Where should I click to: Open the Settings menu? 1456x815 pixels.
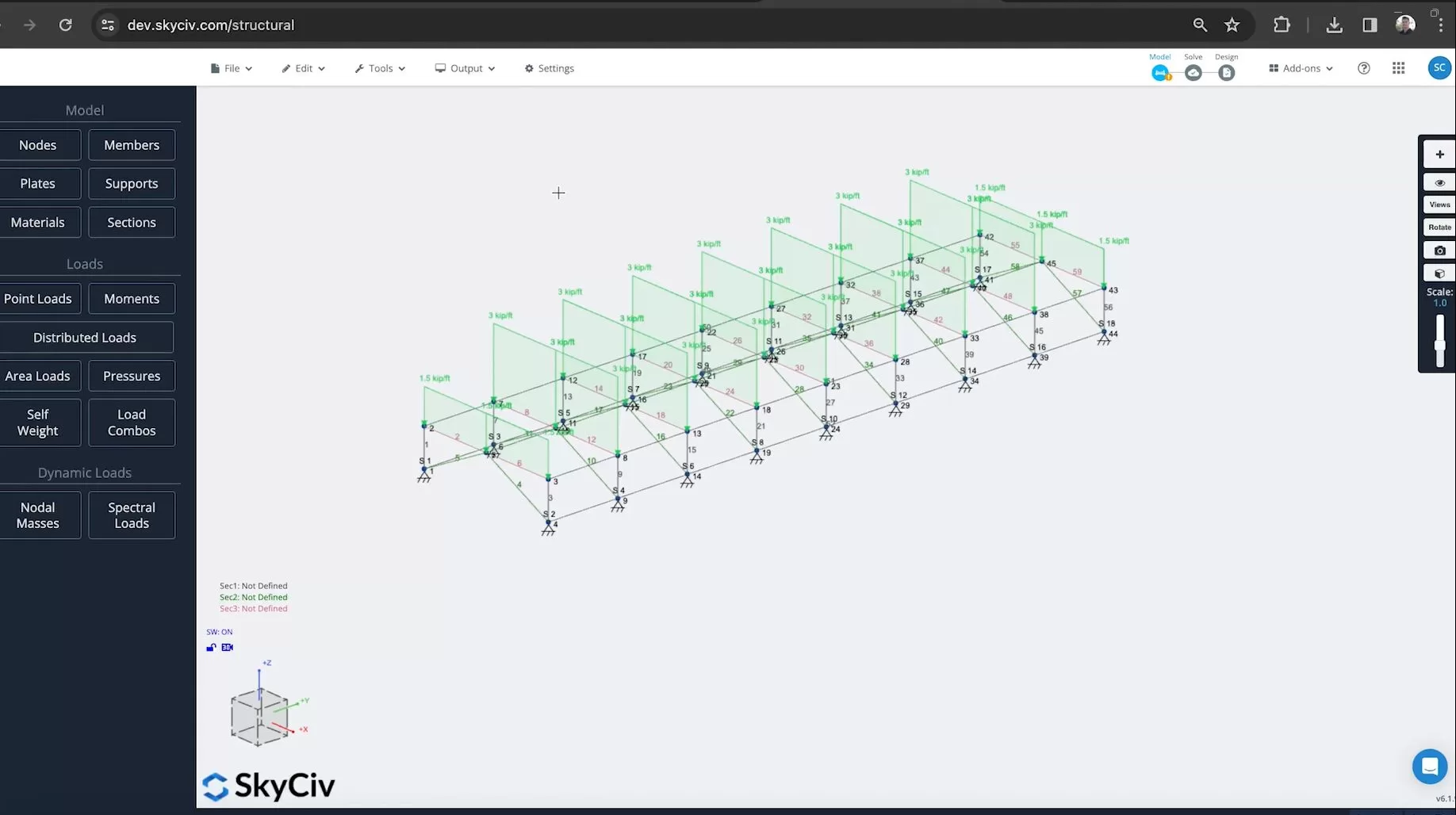549,68
